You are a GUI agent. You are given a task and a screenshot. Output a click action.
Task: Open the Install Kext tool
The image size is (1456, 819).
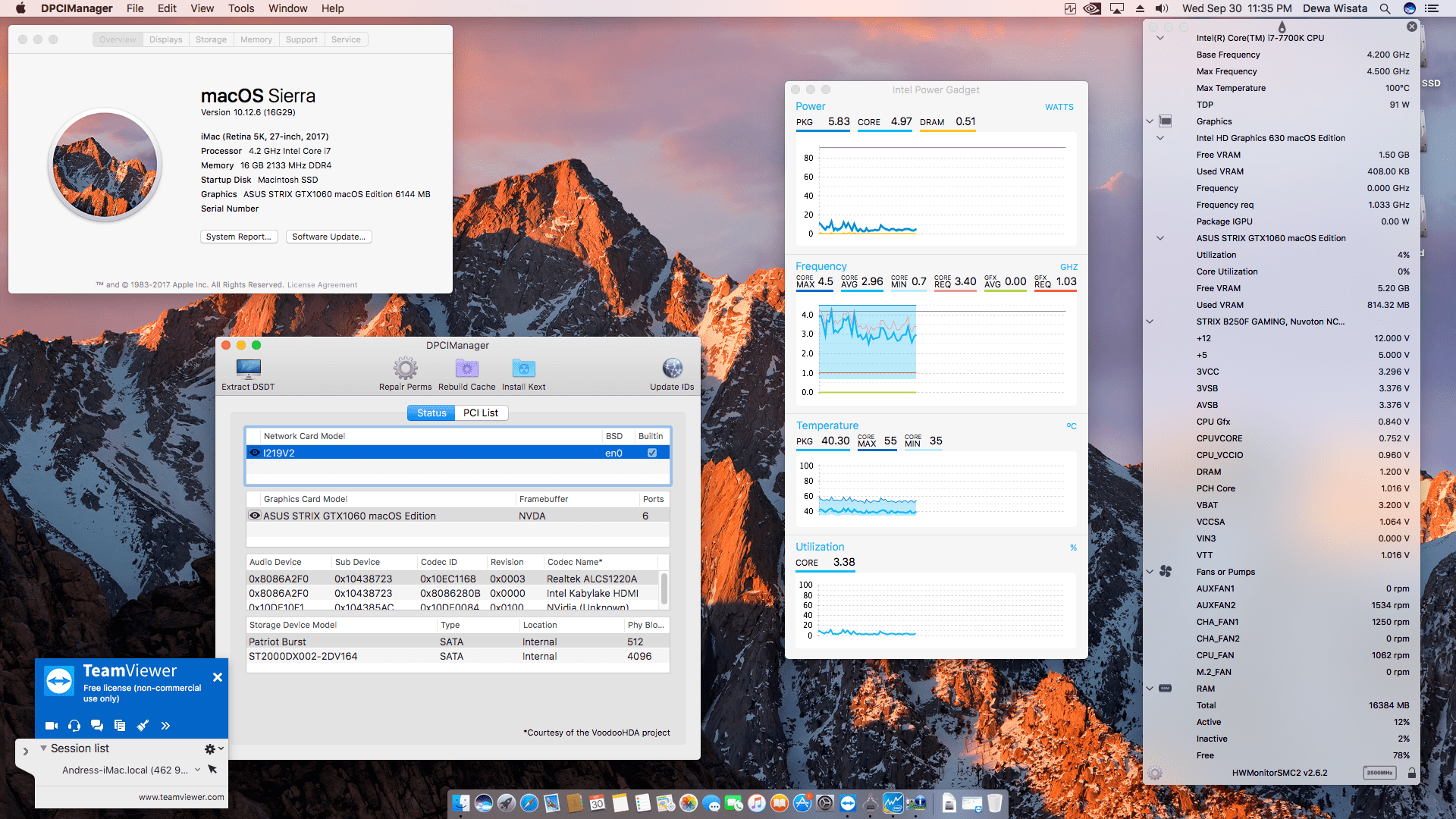tap(523, 372)
